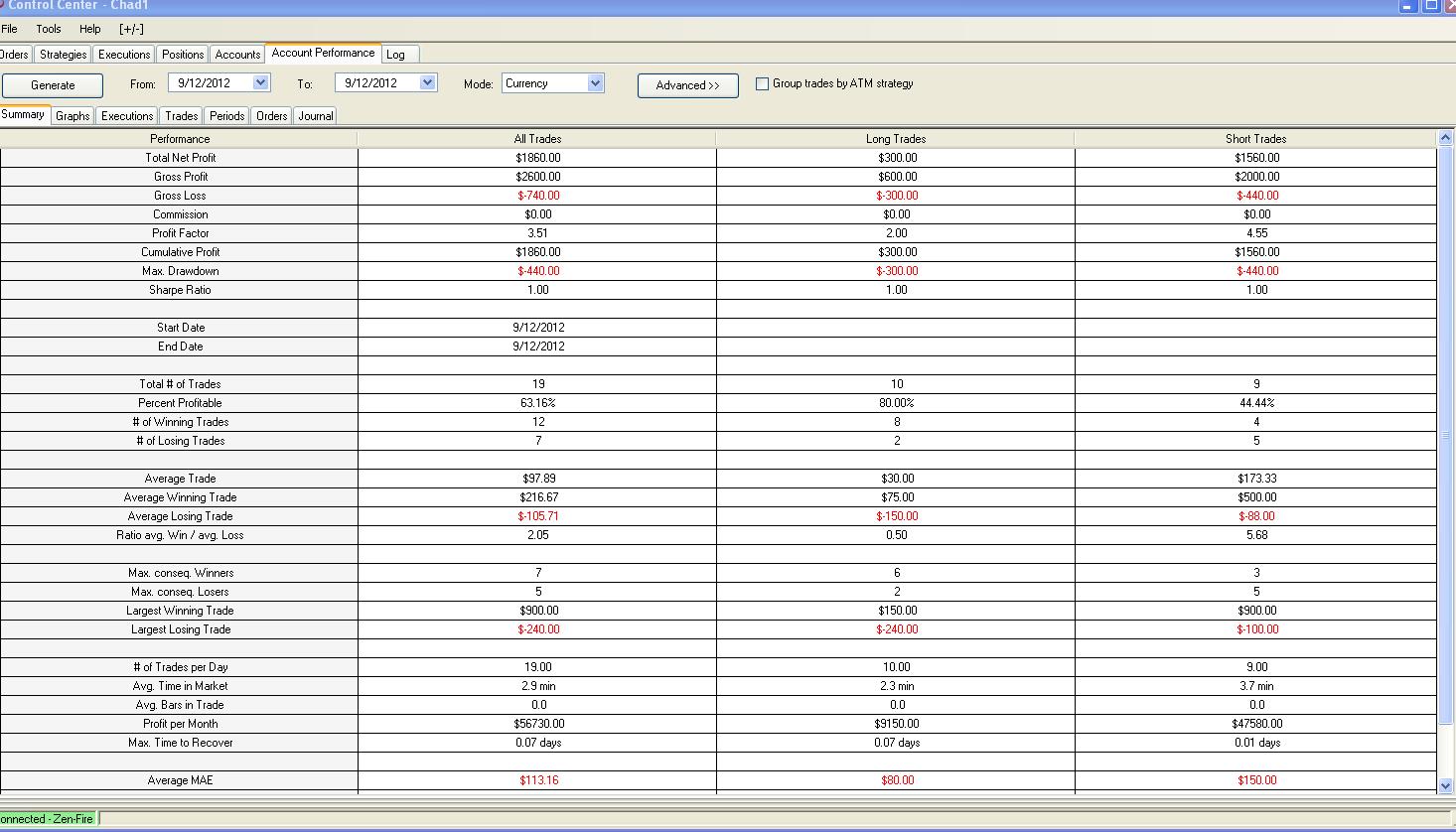Switch to the Orders top tab
This screenshot has width=1456, height=832.
pyautogui.click(x=15, y=55)
